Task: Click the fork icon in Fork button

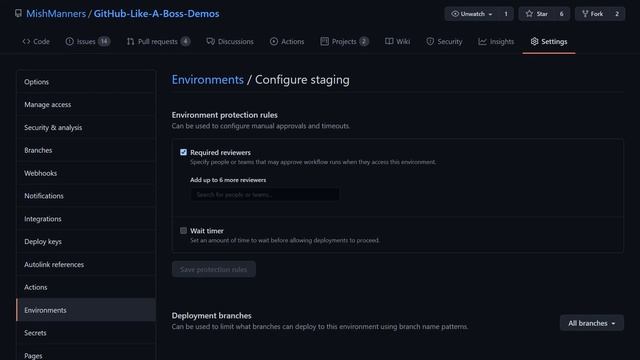Action: [x=585, y=14]
